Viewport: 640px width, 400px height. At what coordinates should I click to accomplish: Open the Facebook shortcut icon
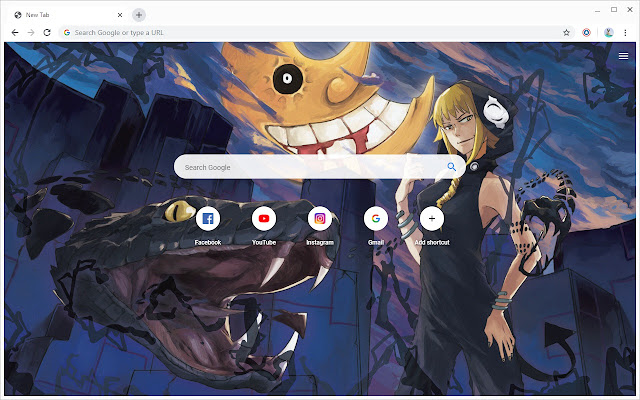pyautogui.click(x=208, y=218)
